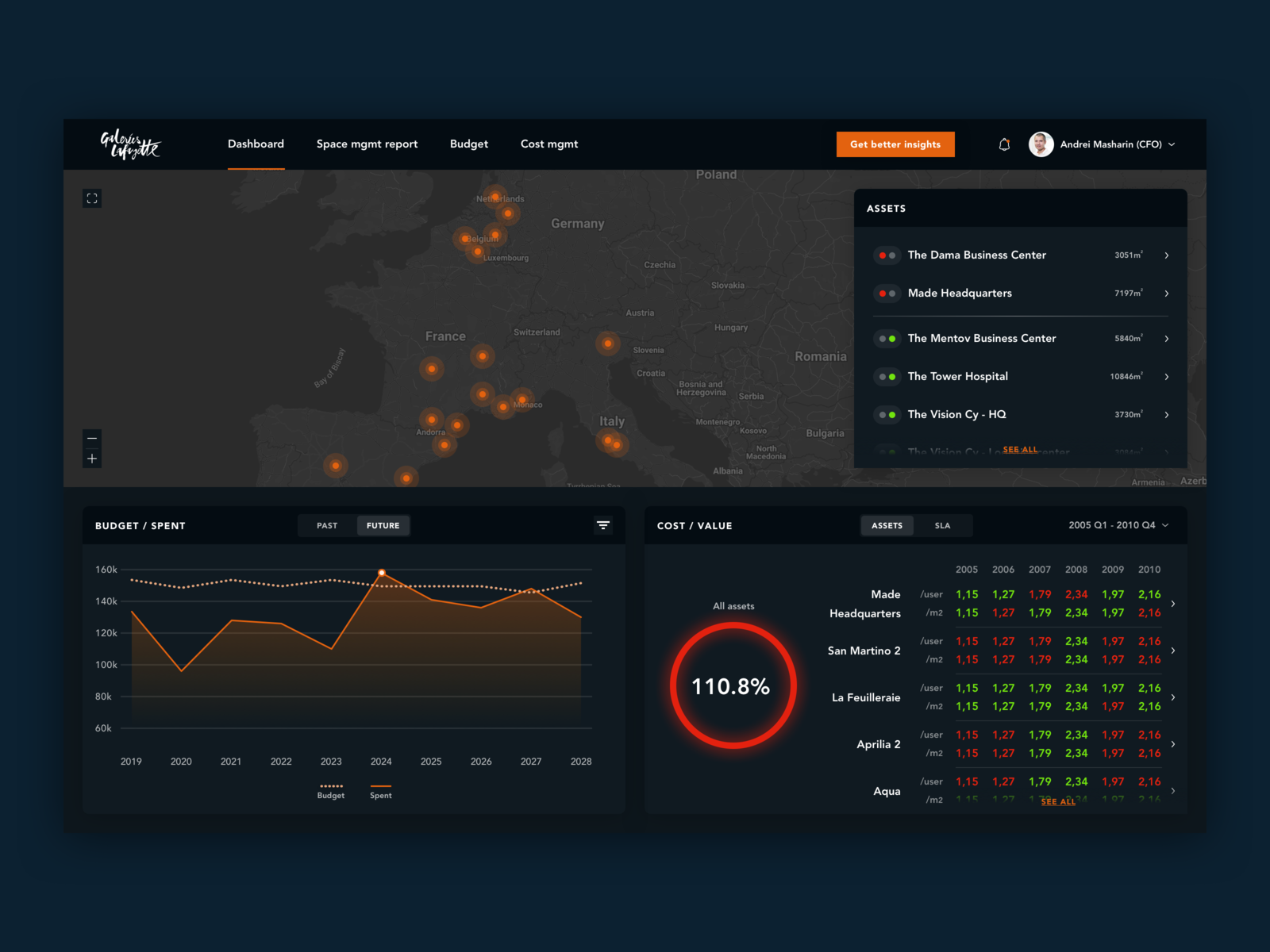Viewport: 1270px width, 952px height.
Task: Open fullscreen map view
Action: pyautogui.click(x=92, y=198)
